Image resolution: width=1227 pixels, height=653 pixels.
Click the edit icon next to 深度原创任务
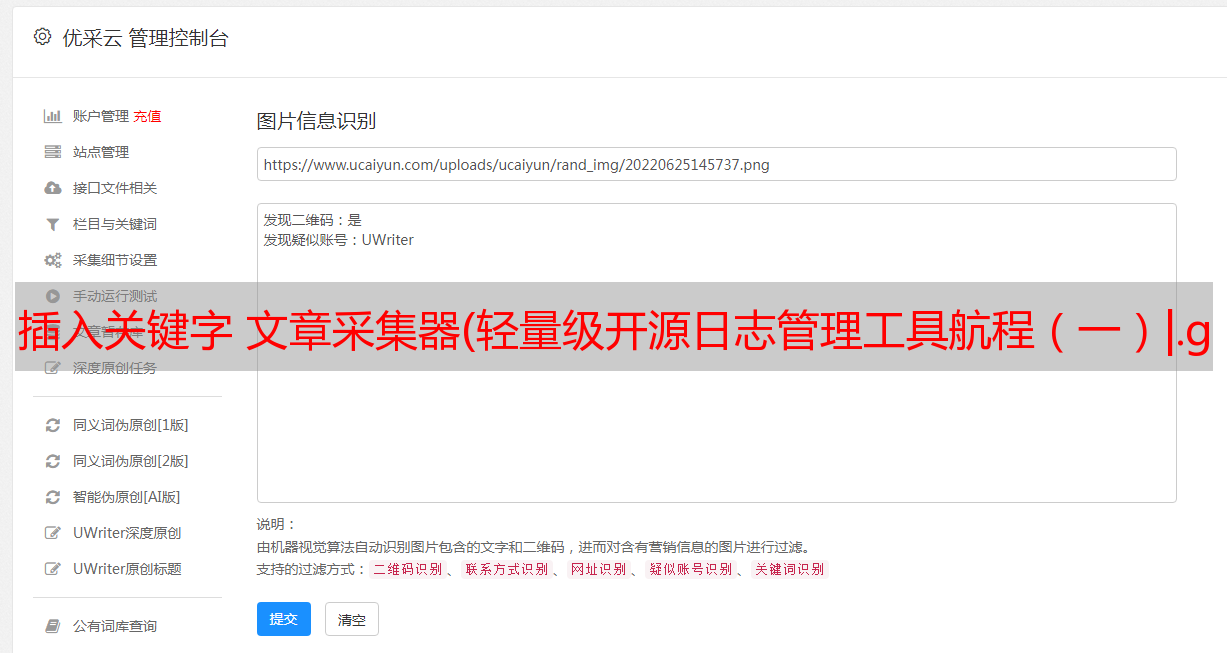point(53,368)
